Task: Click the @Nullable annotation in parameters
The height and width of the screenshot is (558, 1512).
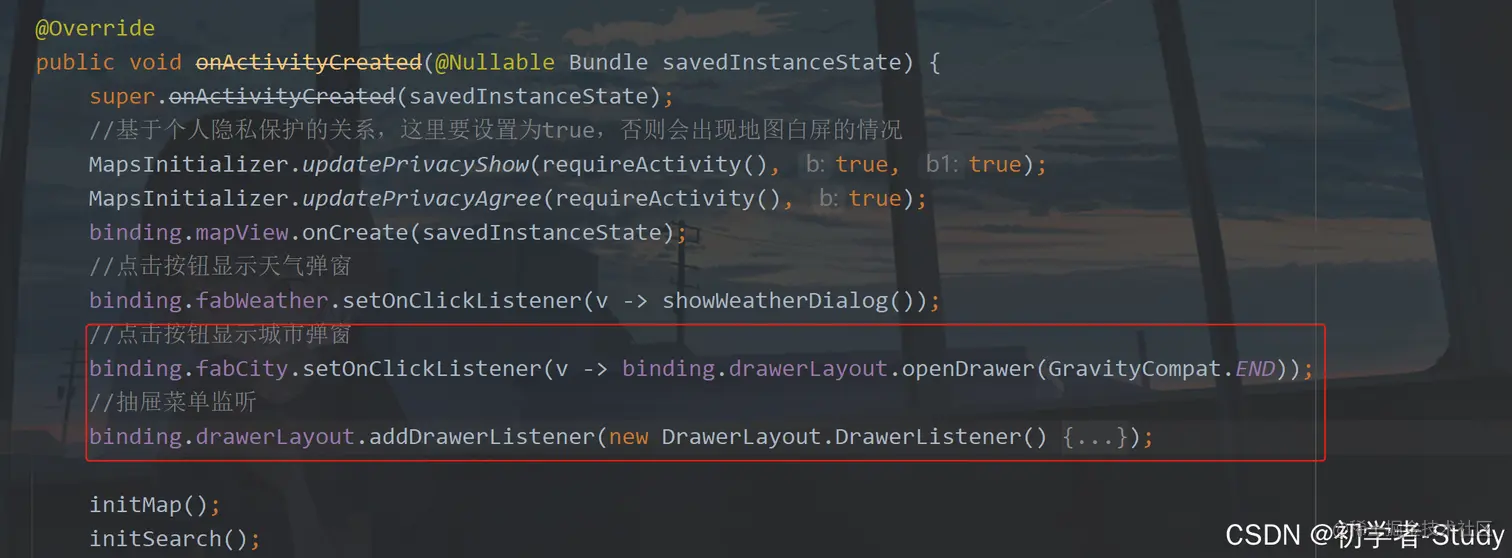Action: pyautogui.click(x=495, y=62)
